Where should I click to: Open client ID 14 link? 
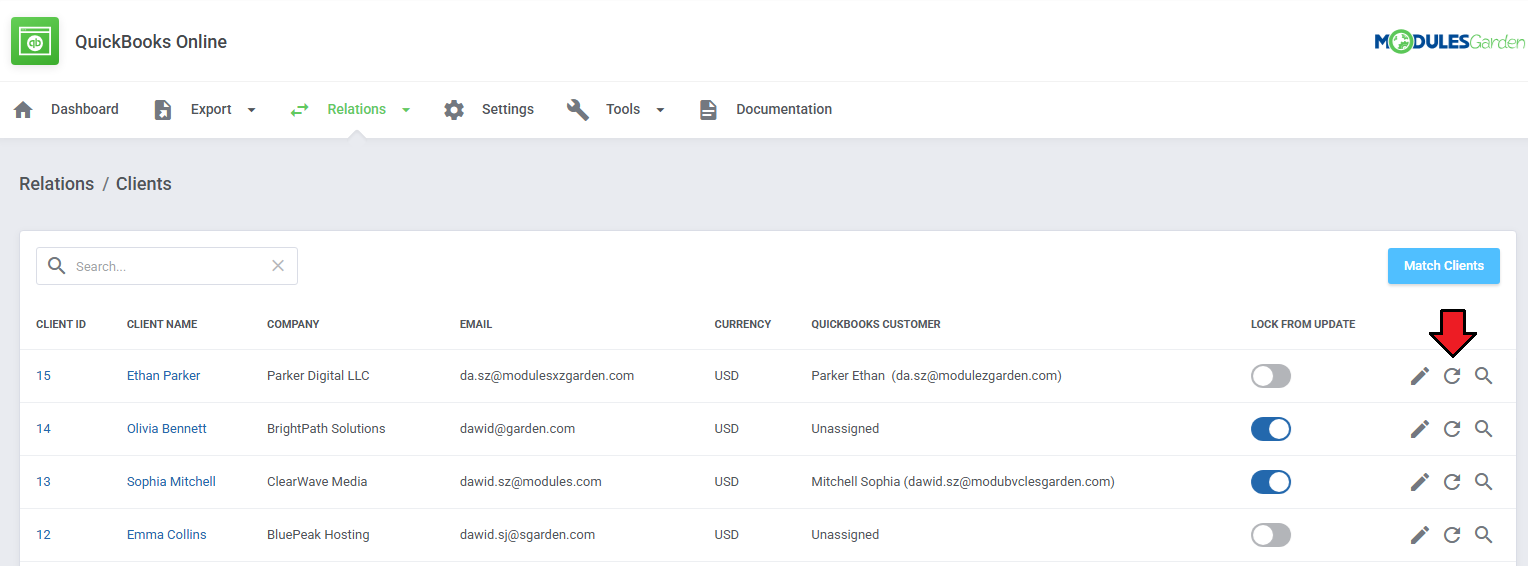(43, 429)
